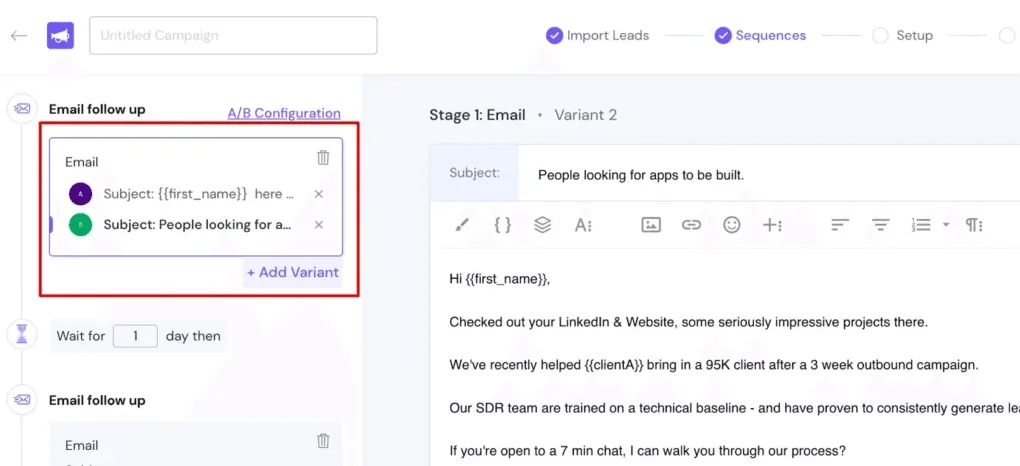
Task: Click the plus more-insert options icon
Action: 772,225
